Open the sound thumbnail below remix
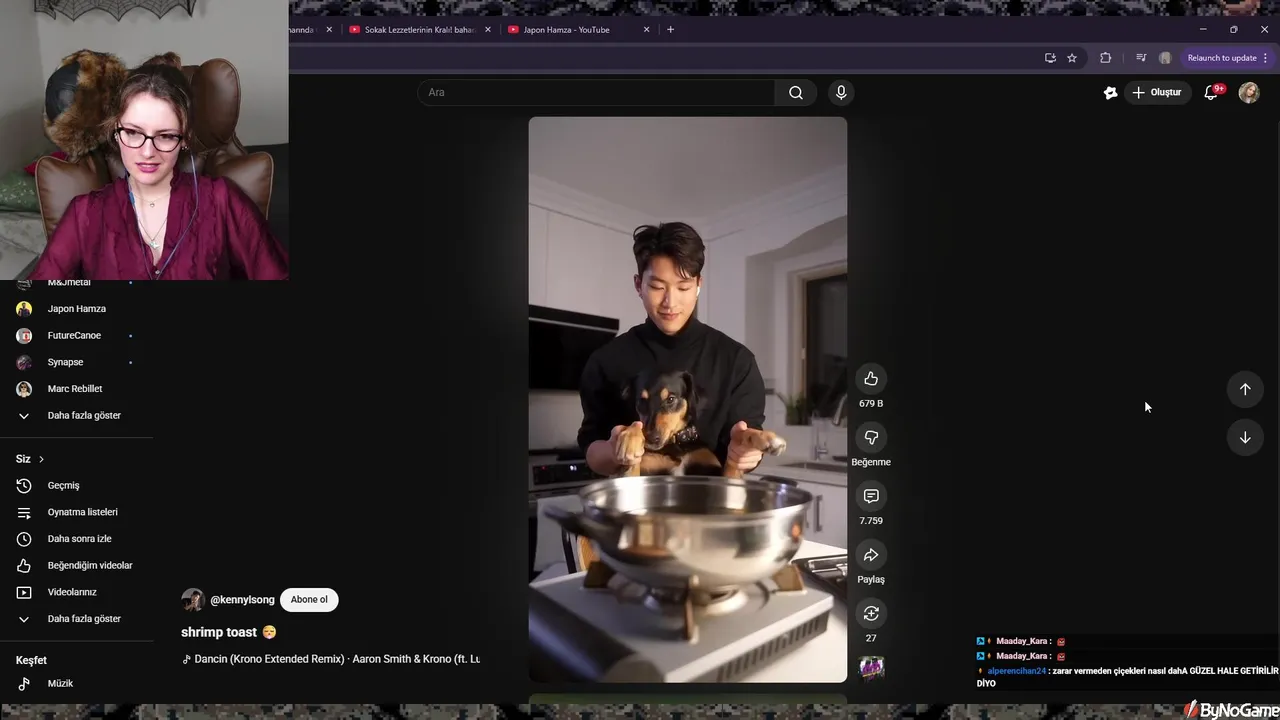 (x=872, y=667)
